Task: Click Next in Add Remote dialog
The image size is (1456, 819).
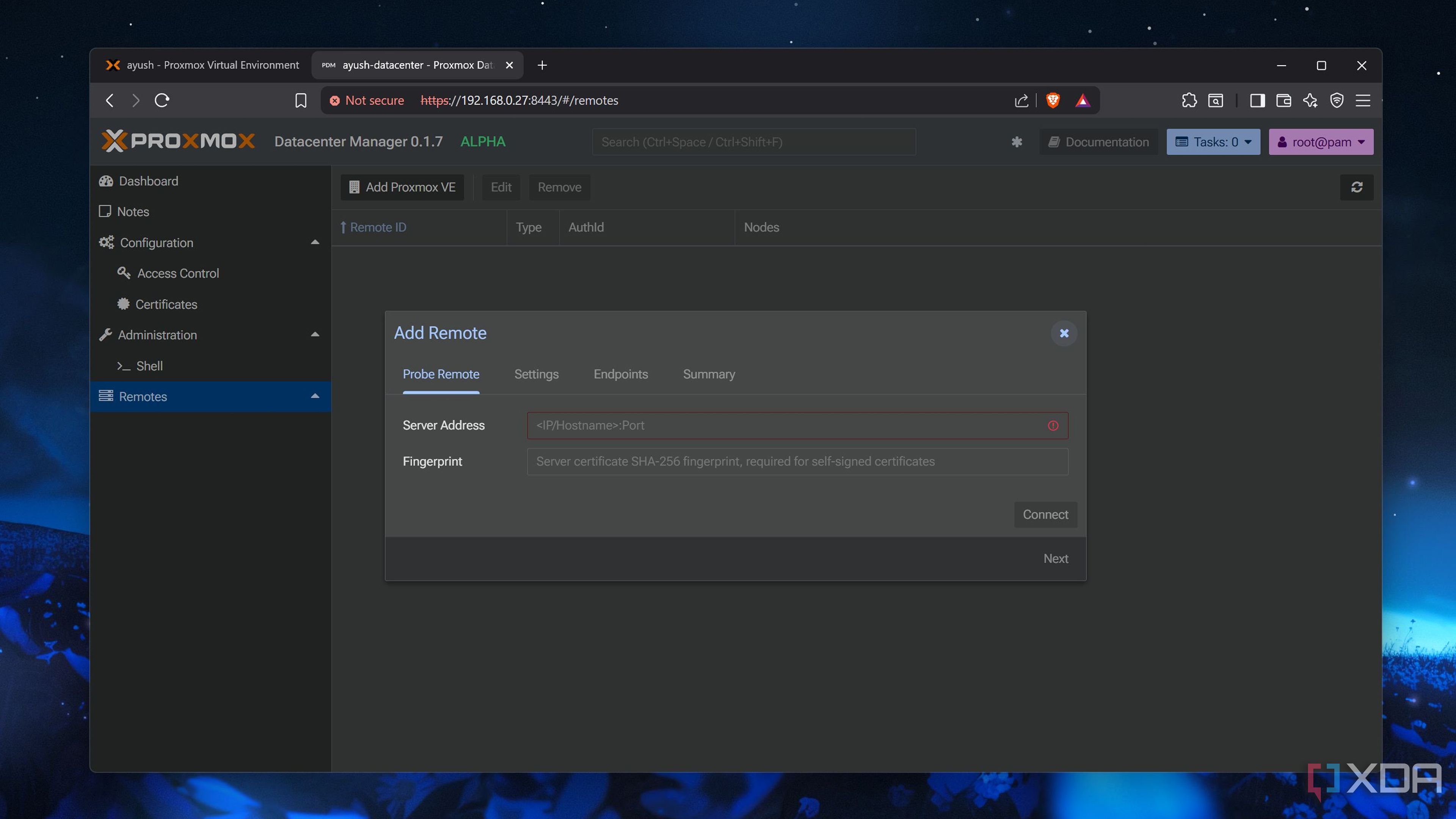Action: (x=1055, y=559)
